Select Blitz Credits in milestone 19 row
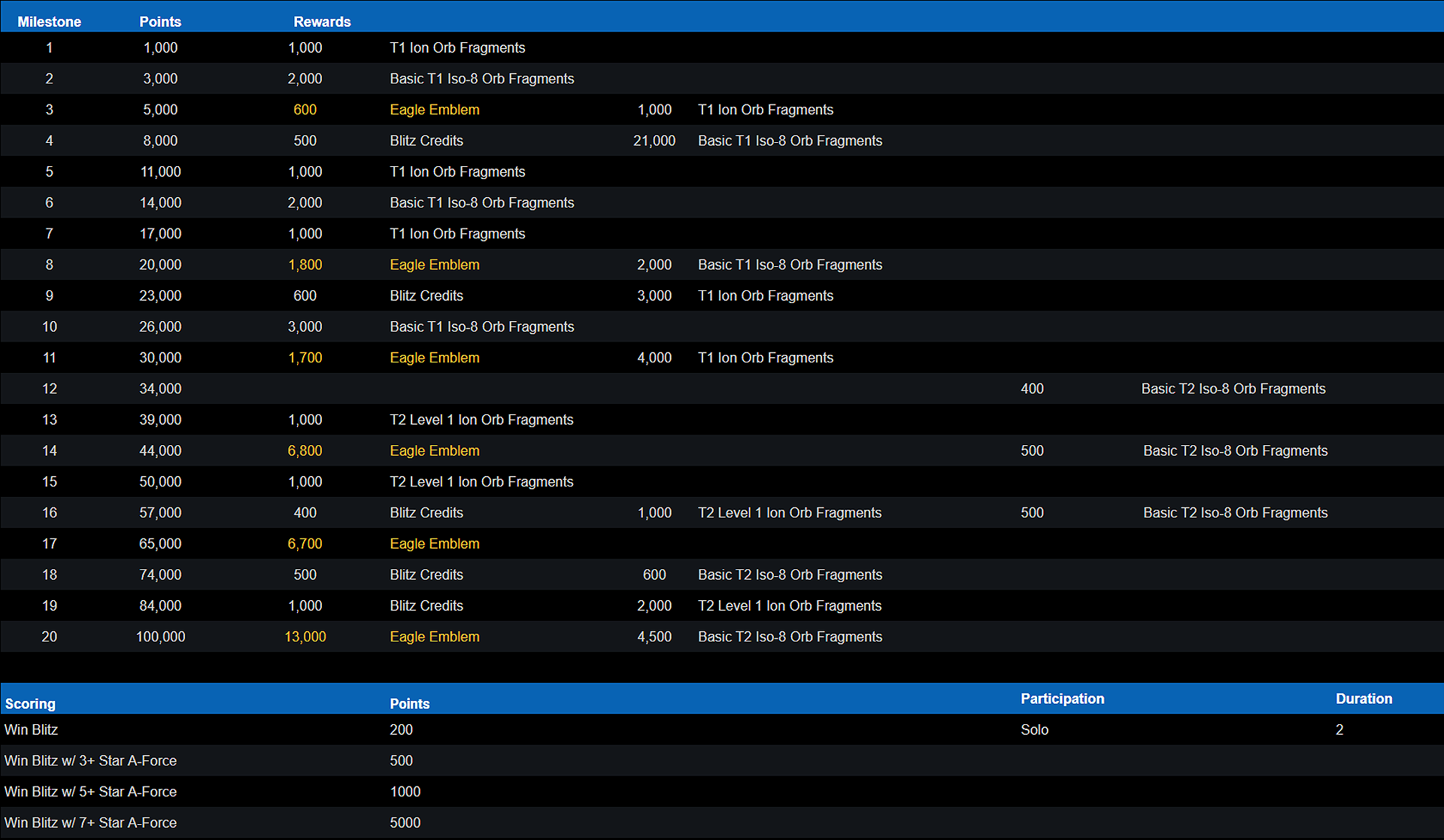Image resolution: width=1444 pixels, height=840 pixels. tap(426, 605)
